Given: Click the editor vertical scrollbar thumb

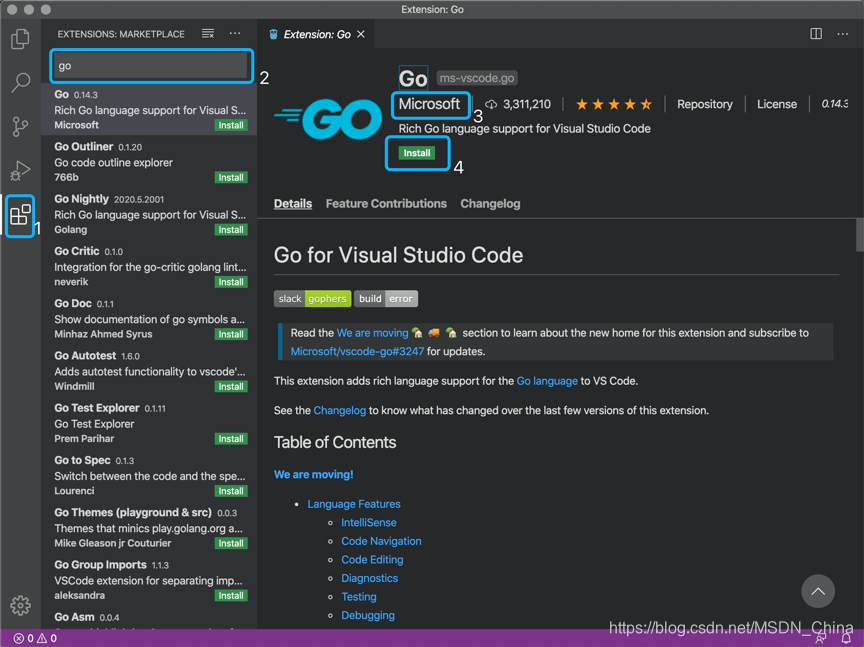Looking at the screenshot, I should (x=860, y=235).
